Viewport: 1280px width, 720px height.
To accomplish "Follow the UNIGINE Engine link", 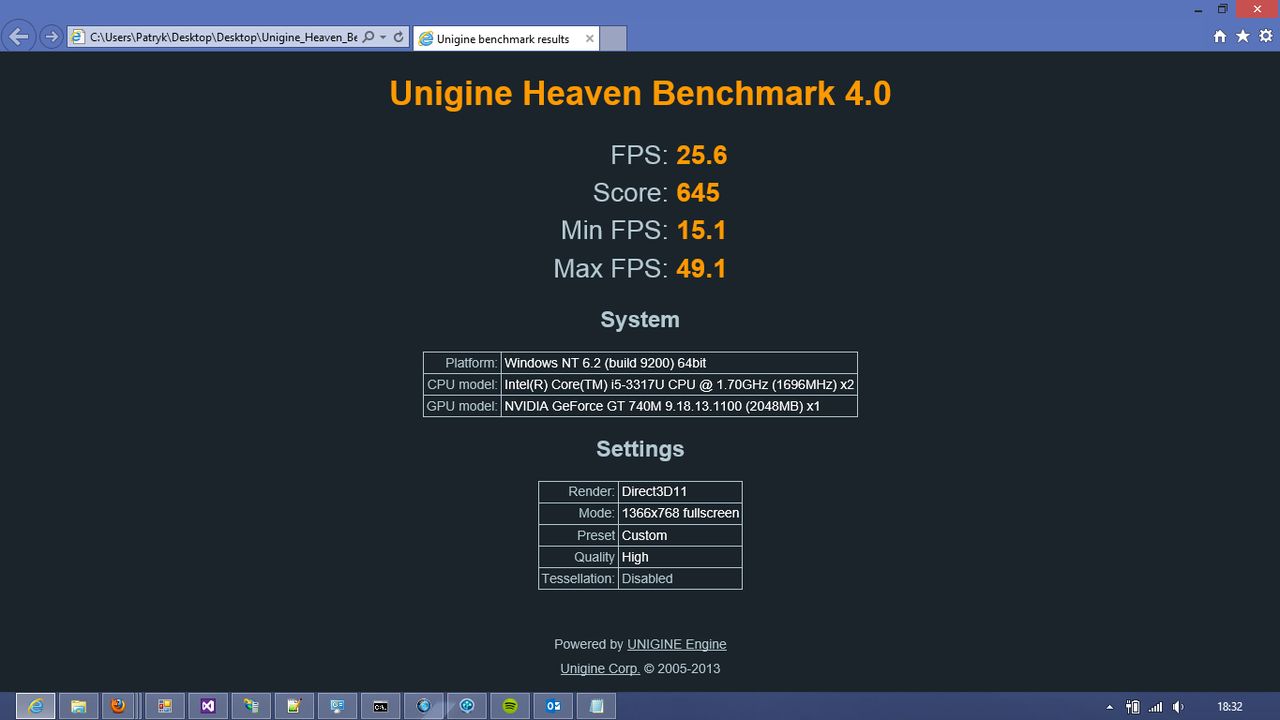I will click(x=676, y=644).
